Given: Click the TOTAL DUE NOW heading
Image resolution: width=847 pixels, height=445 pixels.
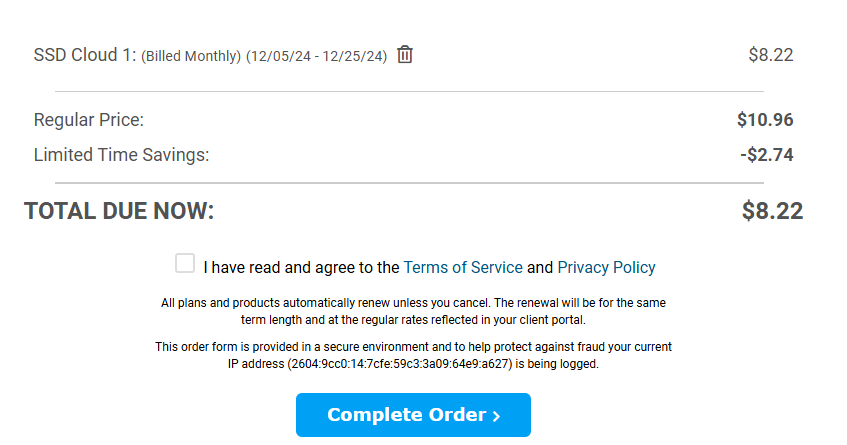Looking at the screenshot, I should click(119, 211).
